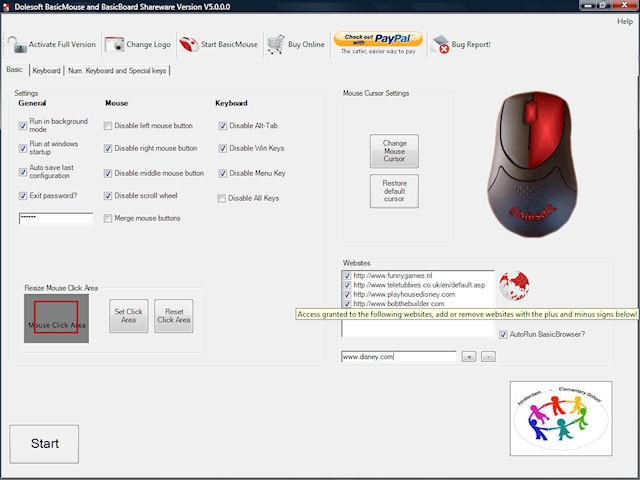Viewport: 640px width, 480px height.
Task: Click the plus button to add website
Action: click(468, 356)
